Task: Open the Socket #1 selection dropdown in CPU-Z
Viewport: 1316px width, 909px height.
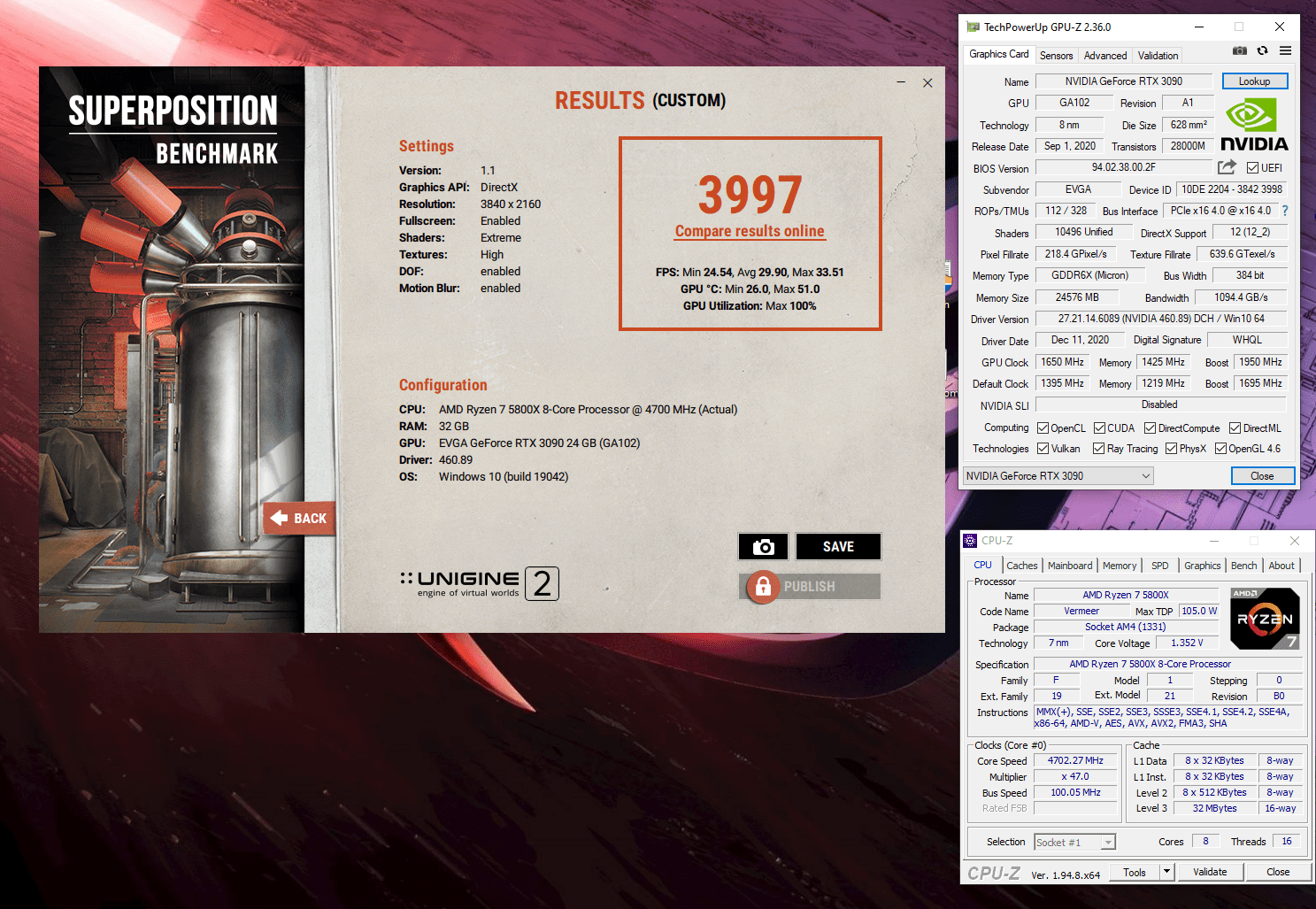Action: [x=1074, y=843]
